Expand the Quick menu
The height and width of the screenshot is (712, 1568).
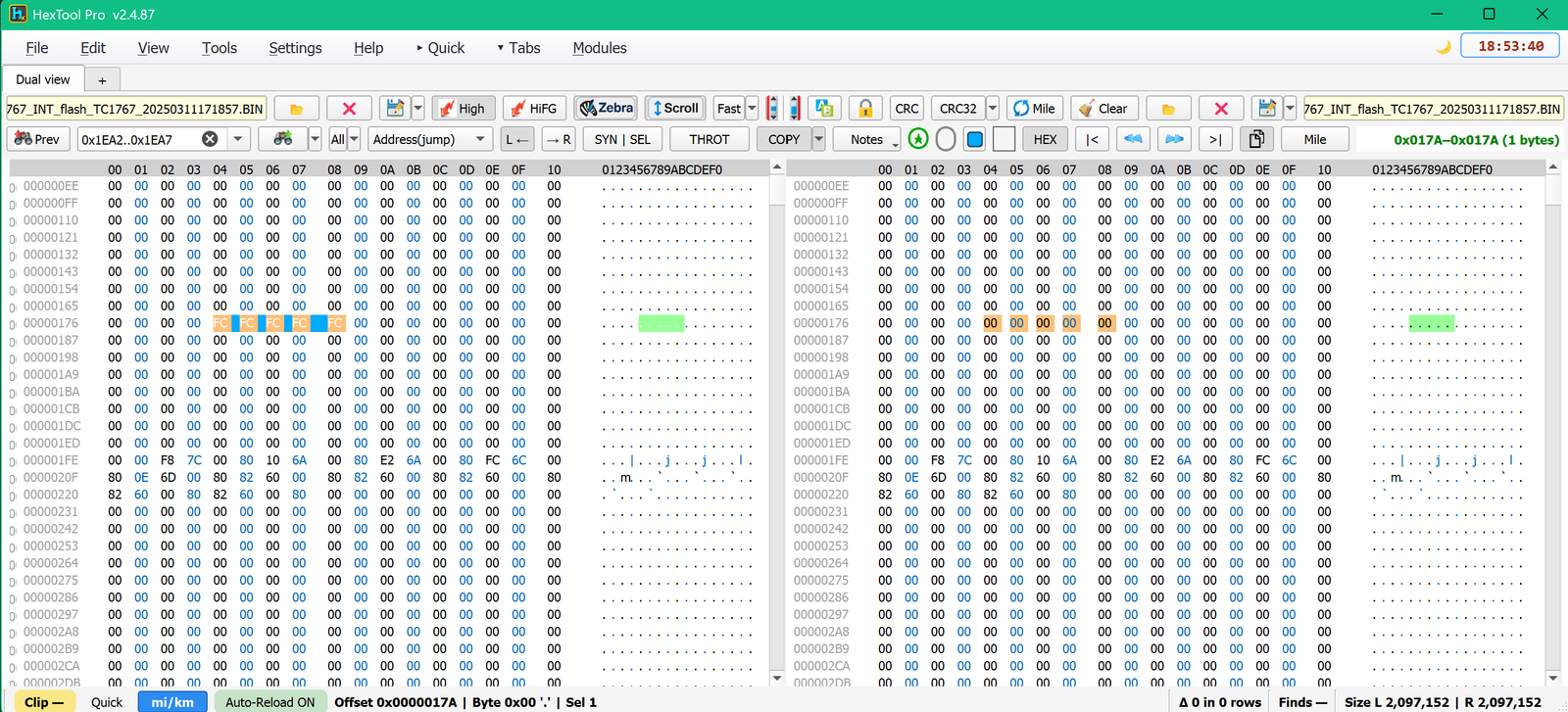(x=440, y=48)
